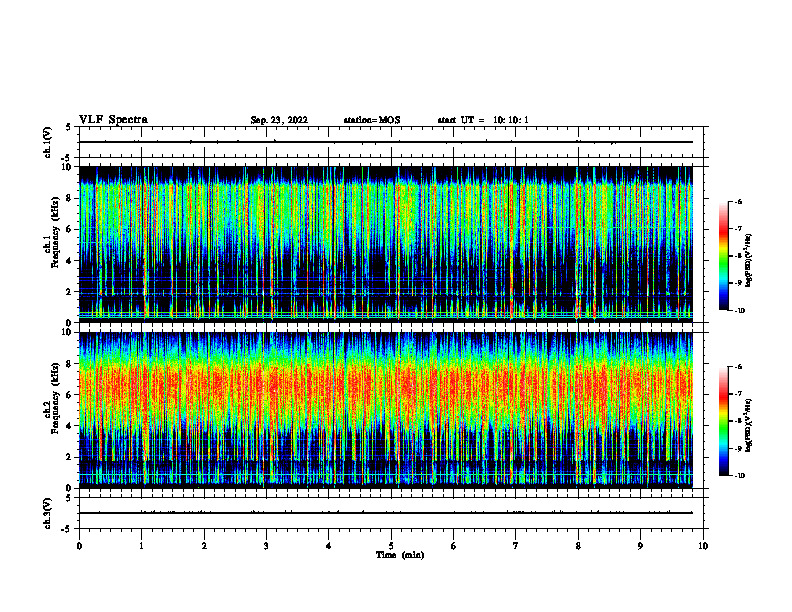This screenshot has width=792, height=612.
Task: Click the time-axis tick label "3"
Action: pyautogui.click(x=266, y=546)
